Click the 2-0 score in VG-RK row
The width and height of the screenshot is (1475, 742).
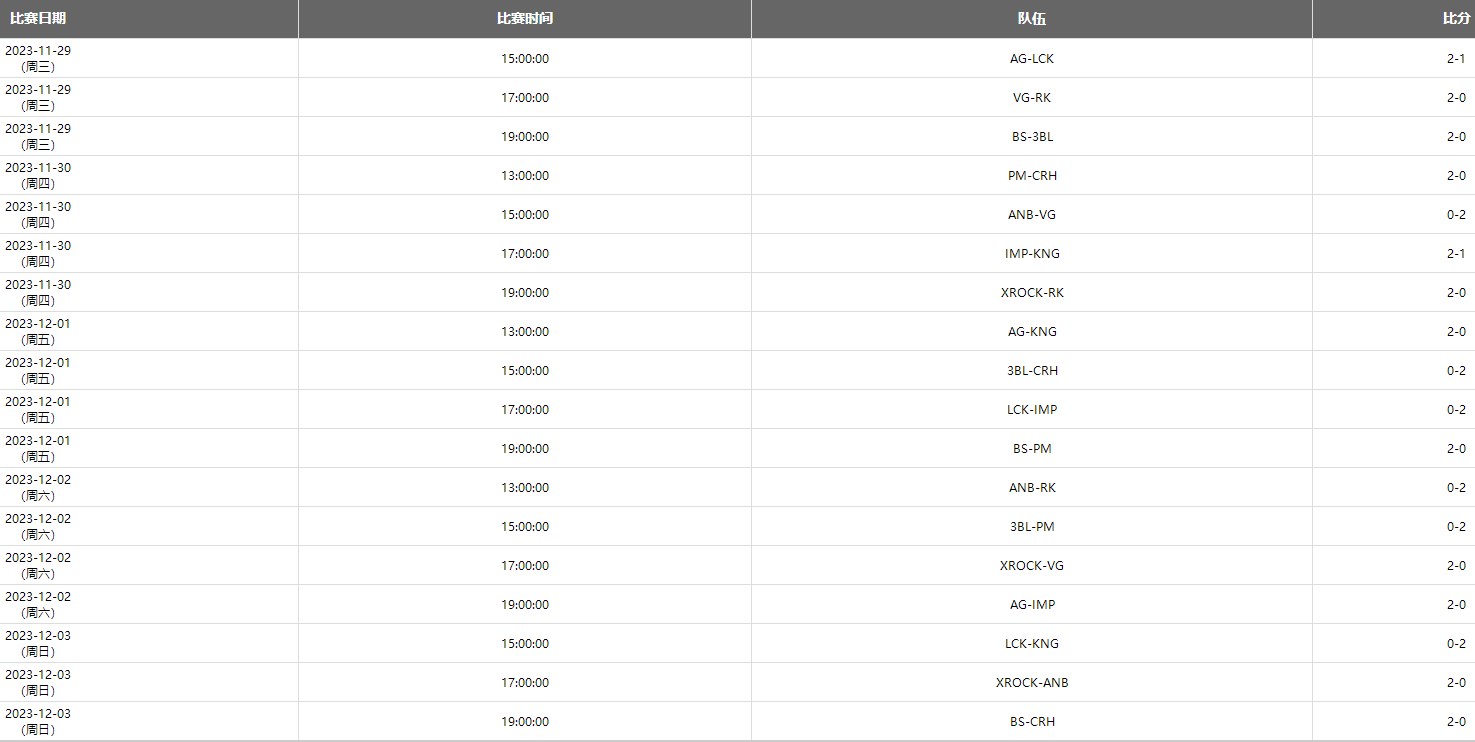pos(1456,97)
